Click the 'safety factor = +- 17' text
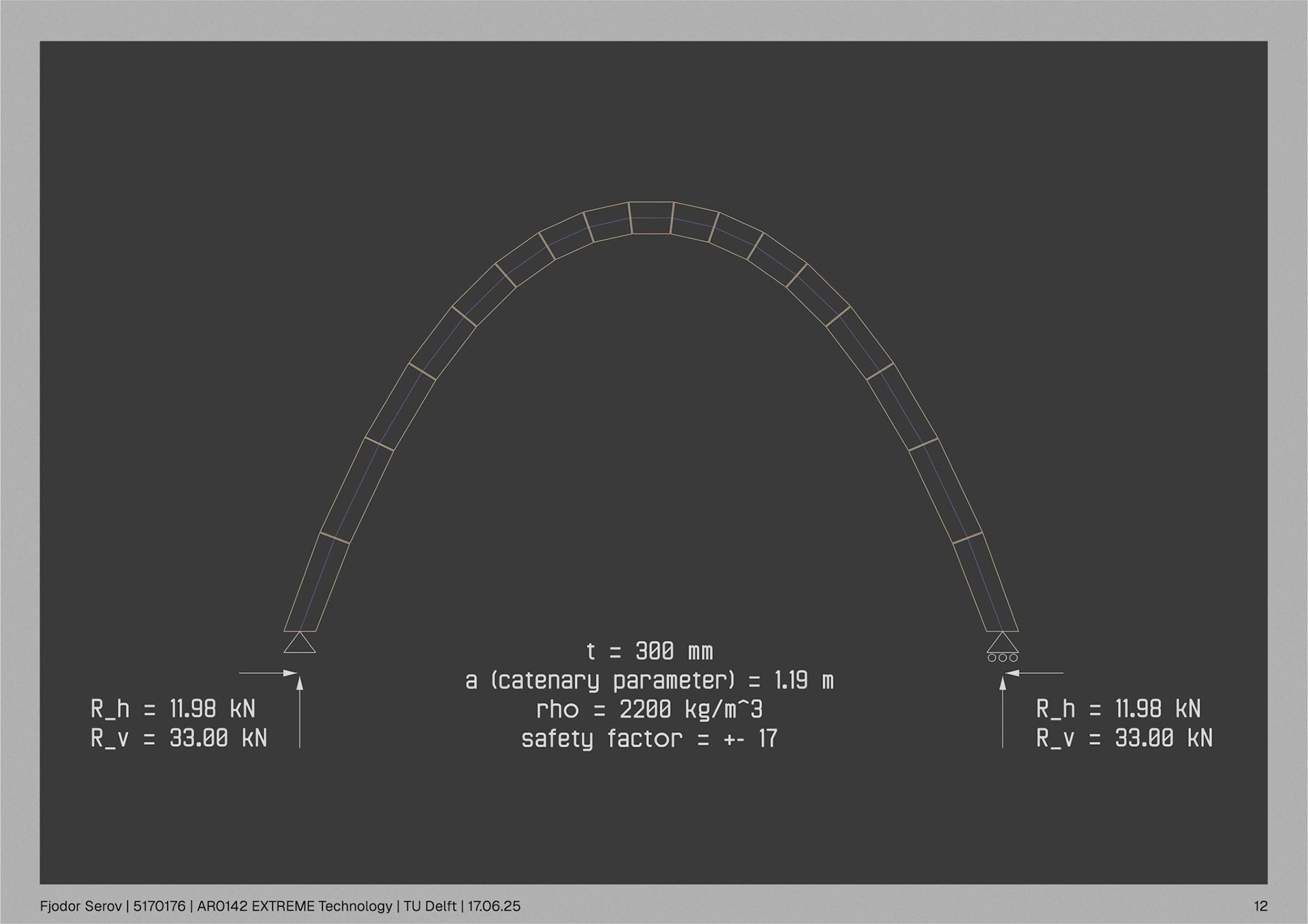 click(649, 739)
